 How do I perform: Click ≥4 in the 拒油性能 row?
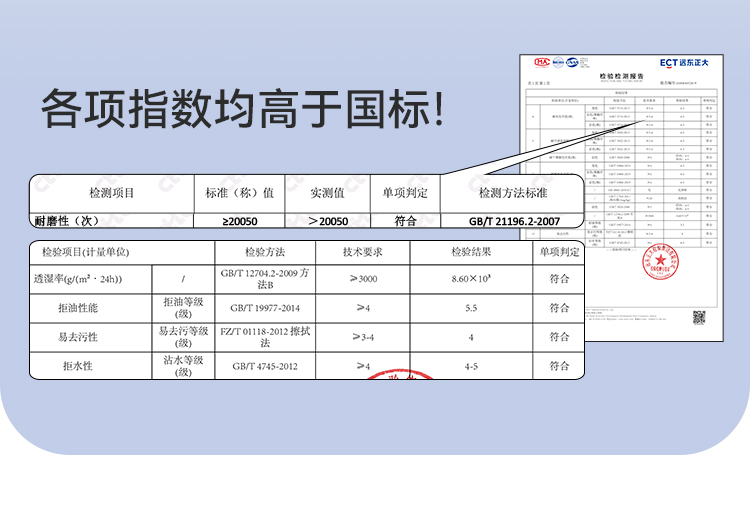pyautogui.click(x=363, y=308)
